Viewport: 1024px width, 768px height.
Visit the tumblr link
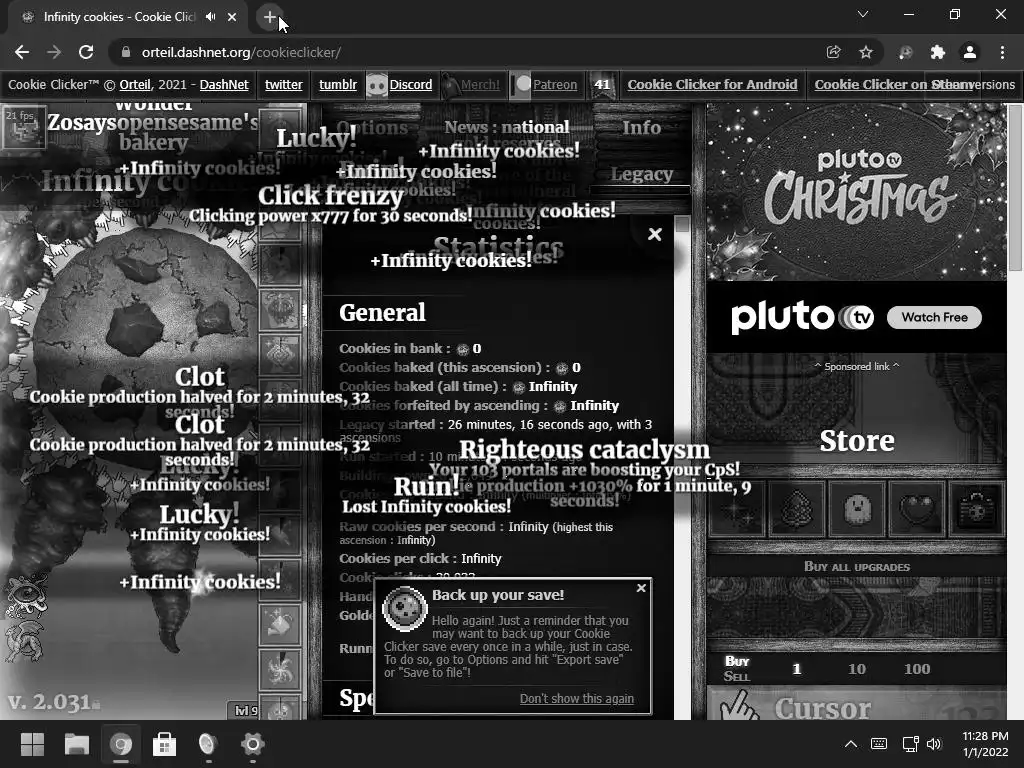338,85
